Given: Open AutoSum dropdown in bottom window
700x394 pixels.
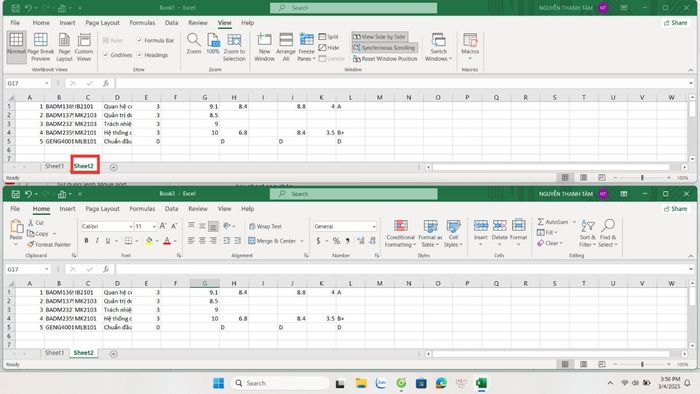Looking at the screenshot, I should click(574, 222).
